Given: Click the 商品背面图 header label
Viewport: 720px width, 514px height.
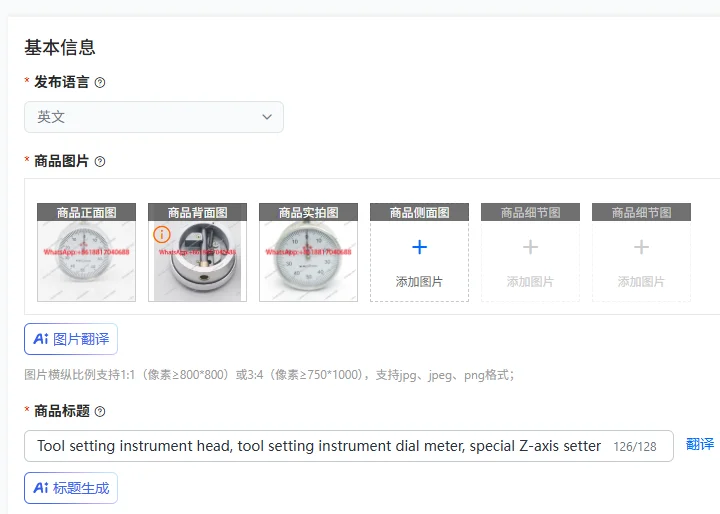Looking at the screenshot, I should tap(197, 213).
